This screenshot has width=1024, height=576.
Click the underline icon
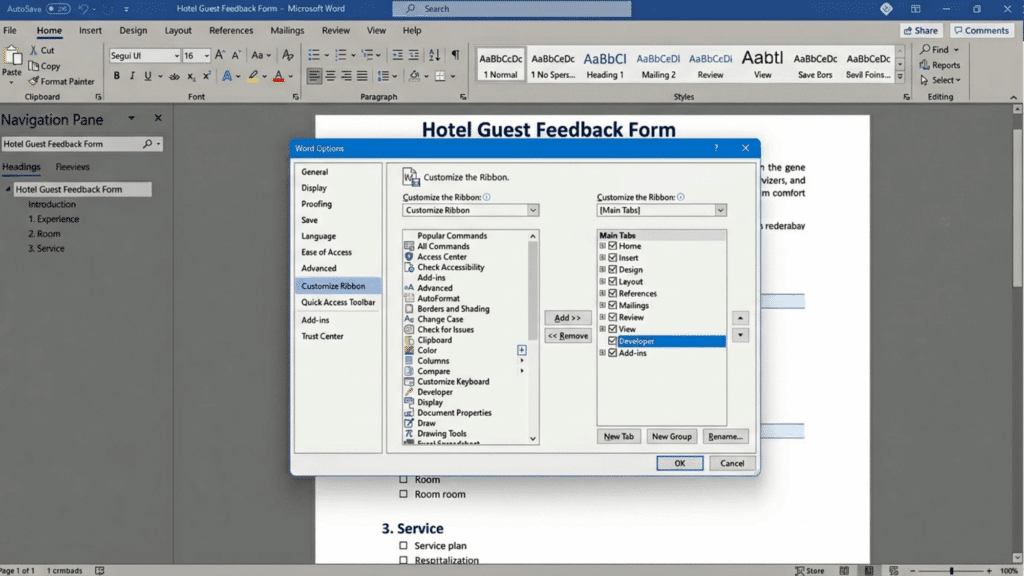[148, 75]
